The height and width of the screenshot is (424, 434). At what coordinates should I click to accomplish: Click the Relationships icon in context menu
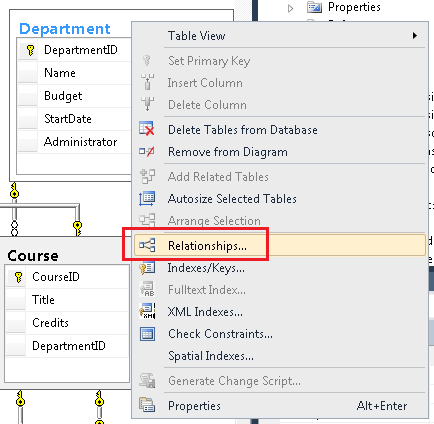(147, 245)
